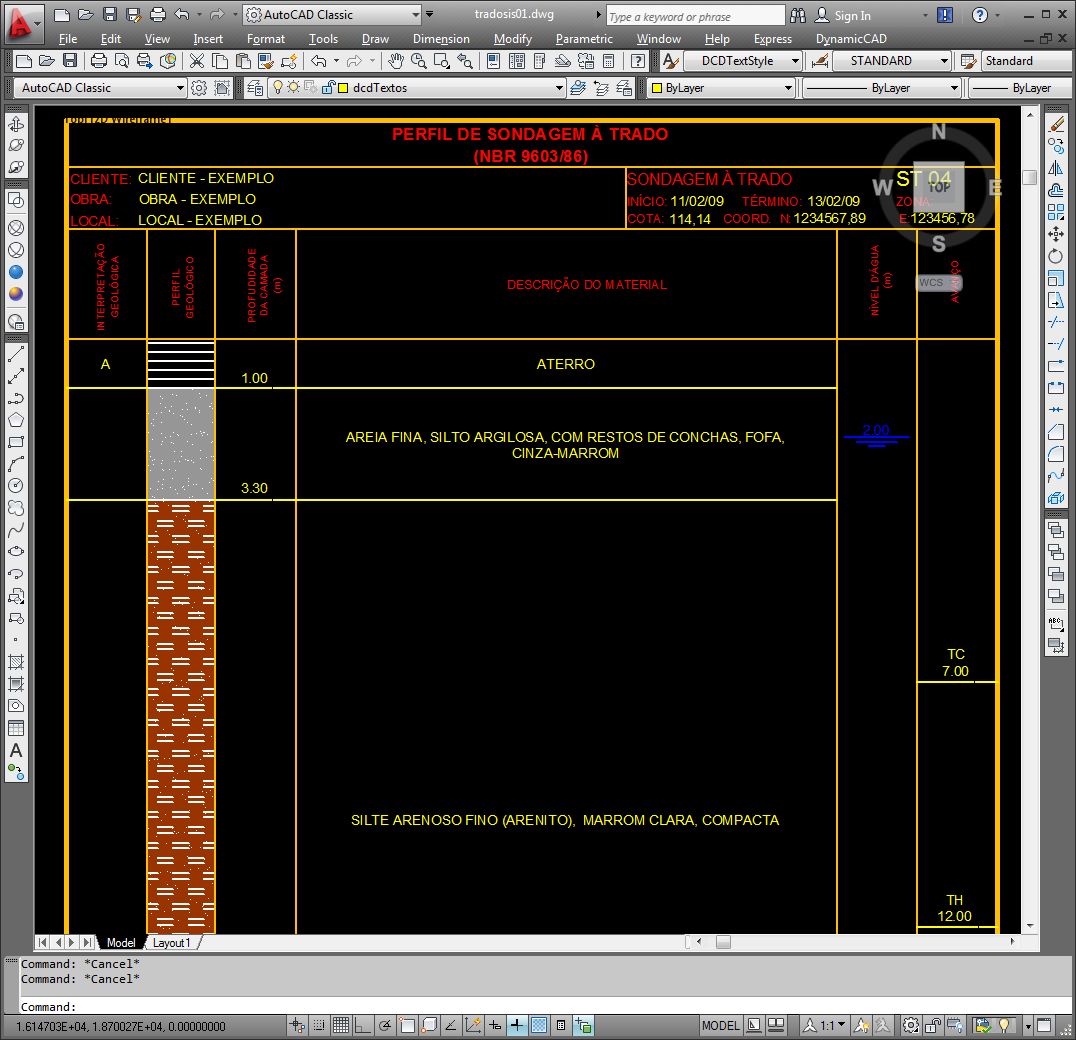The width and height of the screenshot is (1076, 1040).
Task: Select the Multiline Text tool
Action: pyautogui.click(x=16, y=750)
